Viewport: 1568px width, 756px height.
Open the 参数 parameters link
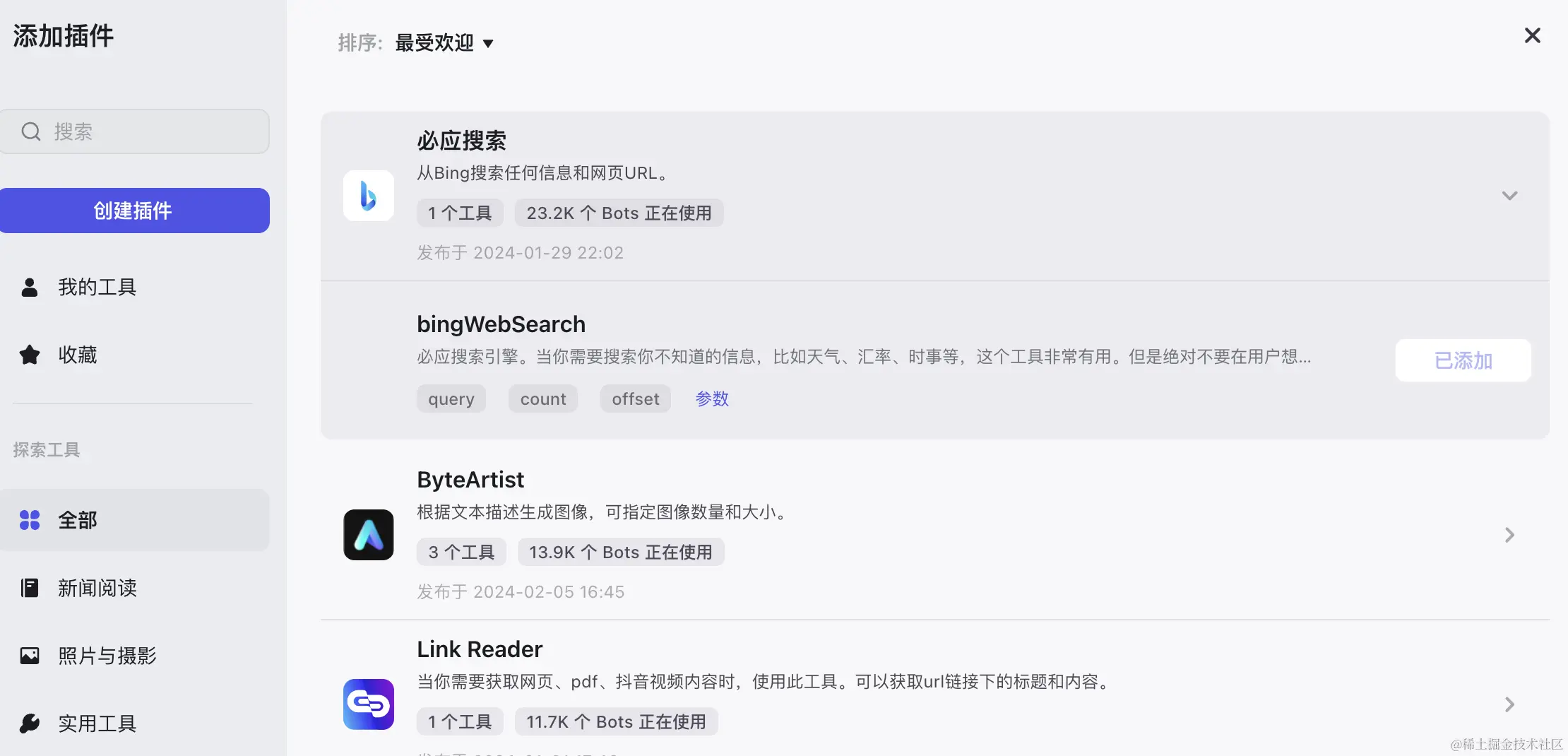[711, 398]
